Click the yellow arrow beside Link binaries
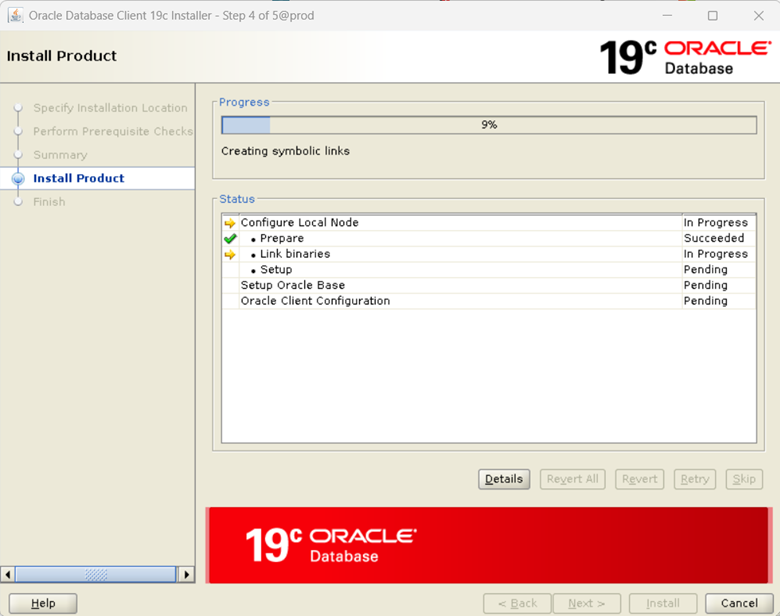 [230, 255]
